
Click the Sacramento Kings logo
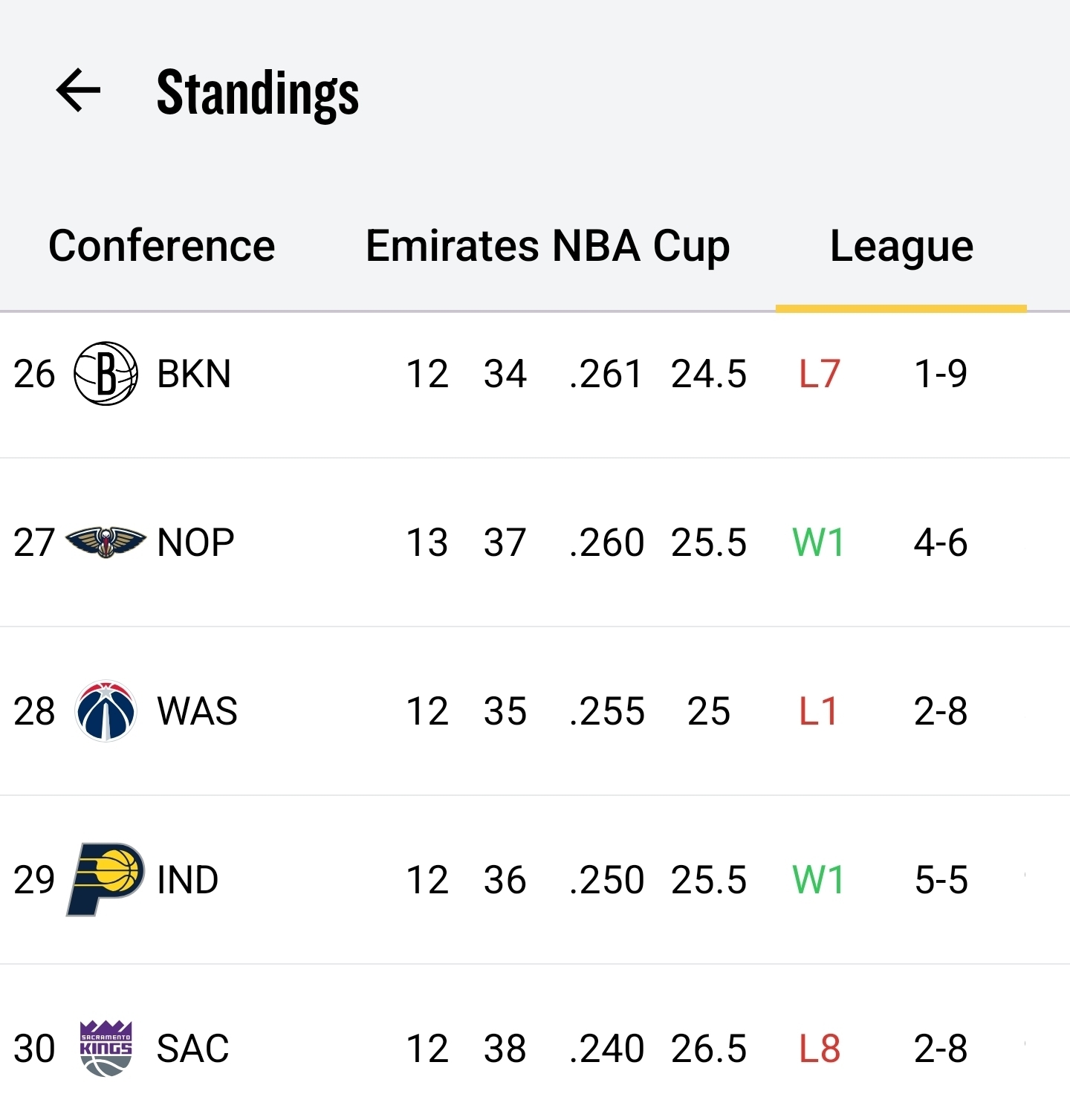point(106,1048)
